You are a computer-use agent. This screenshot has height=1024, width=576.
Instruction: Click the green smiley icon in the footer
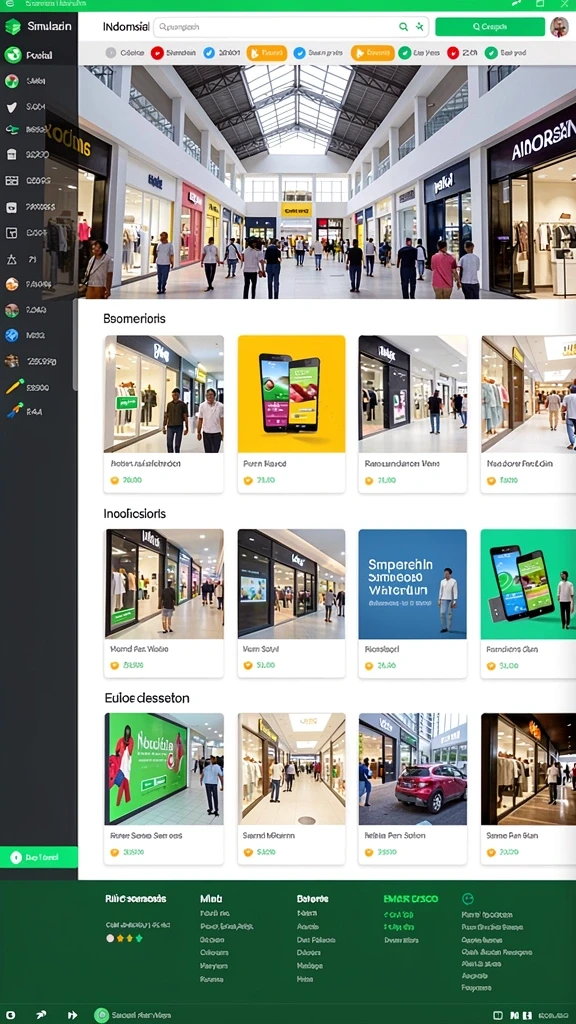point(468,899)
